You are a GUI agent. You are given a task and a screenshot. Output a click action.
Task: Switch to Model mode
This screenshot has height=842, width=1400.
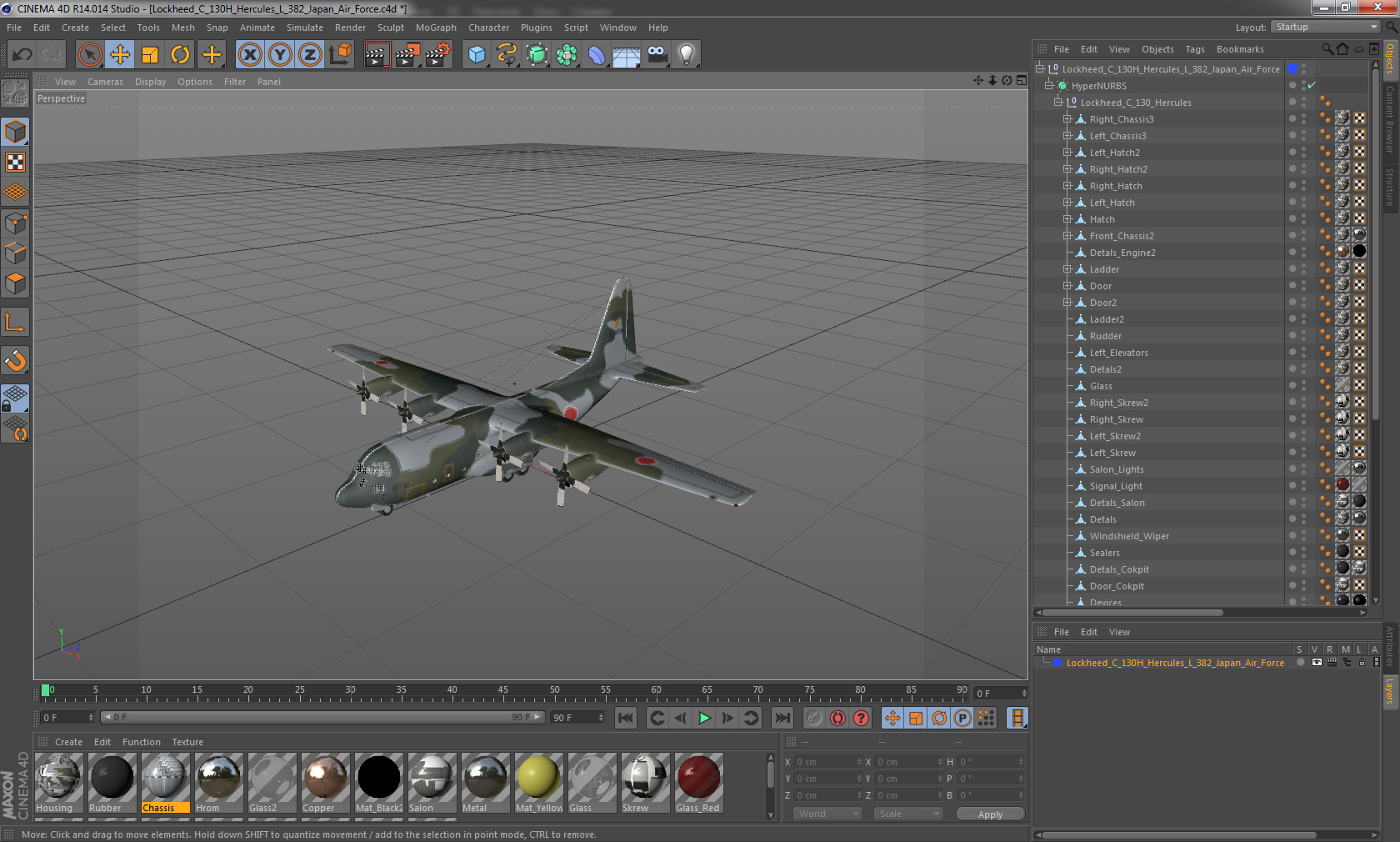(x=15, y=132)
